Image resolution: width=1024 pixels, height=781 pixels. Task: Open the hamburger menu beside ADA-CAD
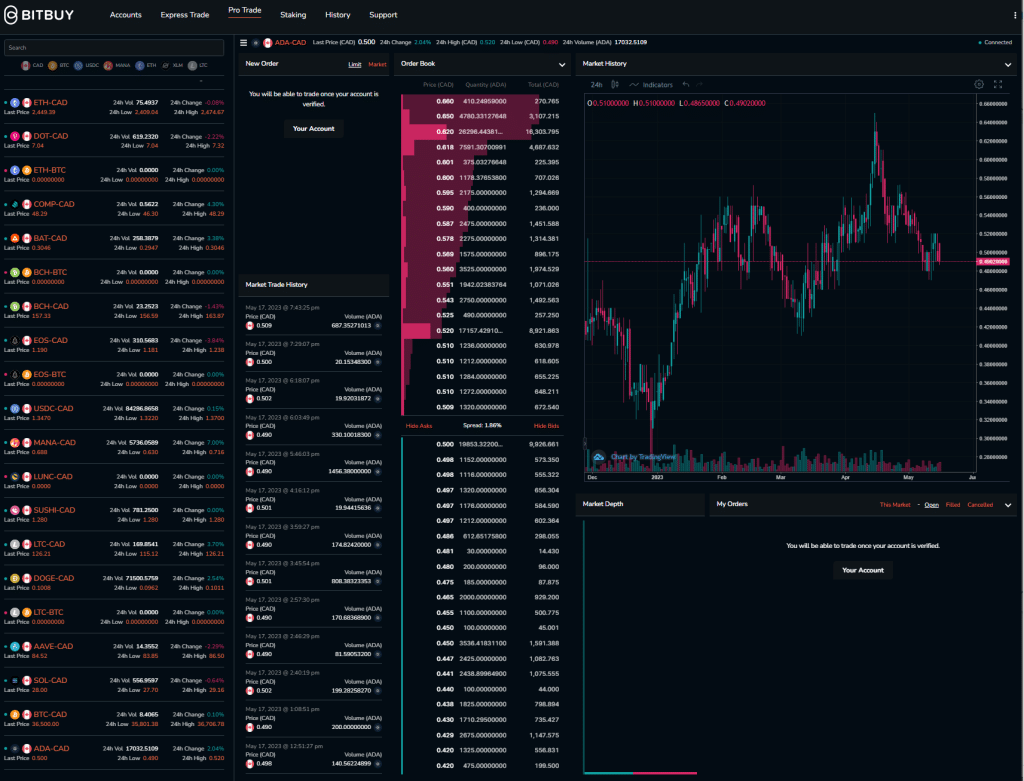tap(241, 42)
